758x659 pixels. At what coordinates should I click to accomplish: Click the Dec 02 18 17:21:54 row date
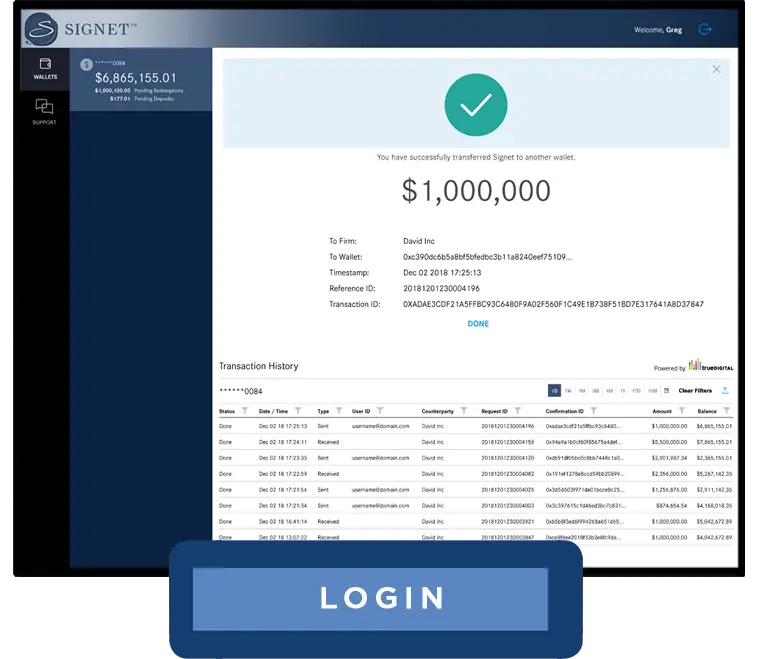pos(283,490)
